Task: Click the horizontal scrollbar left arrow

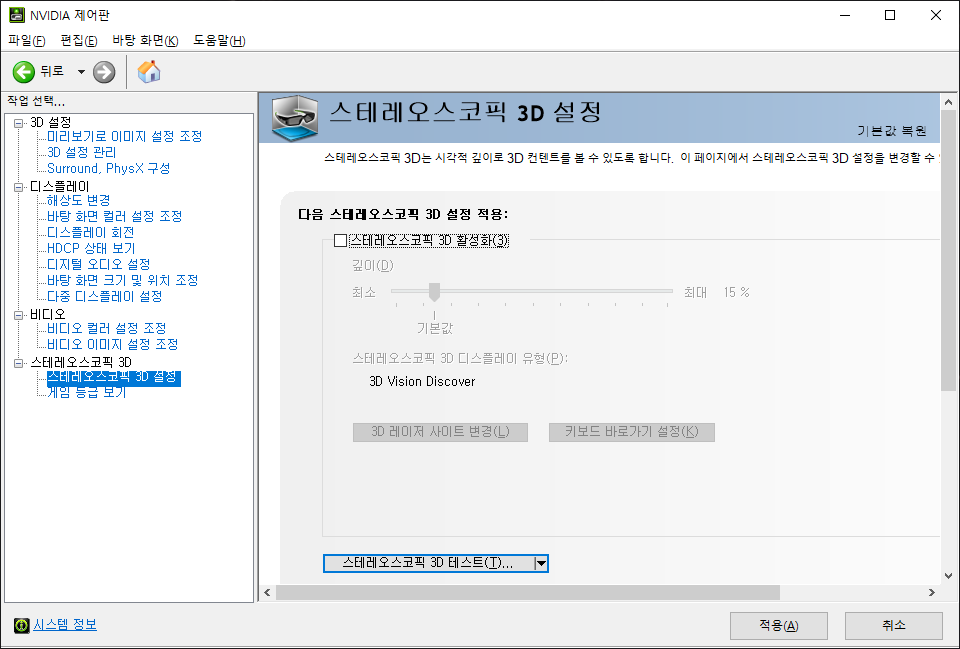Action: [x=267, y=592]
